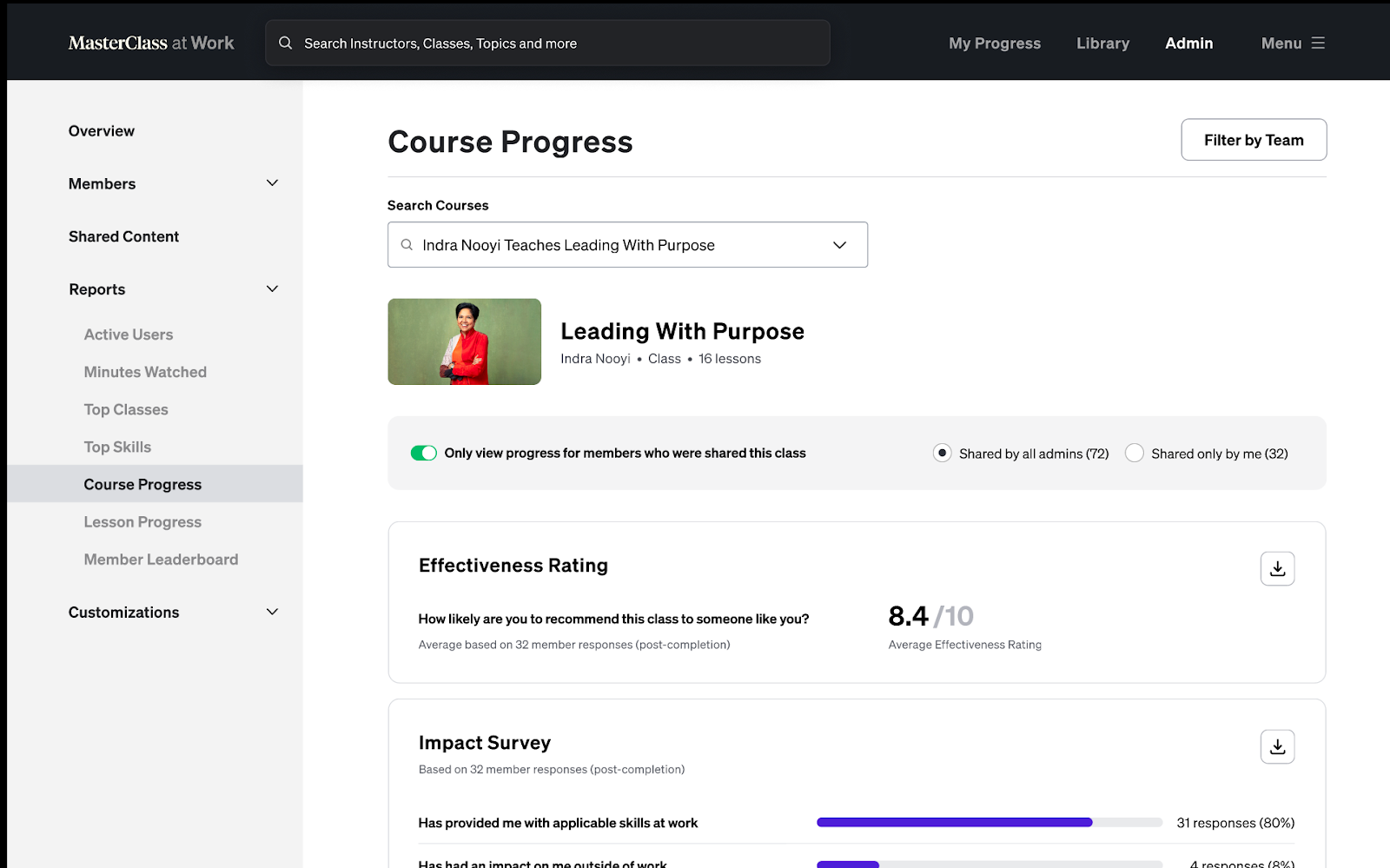Open the Minutes Watched report
Image resolution: width=1390 pixels, height=868 pixels.
tap(145, 372)
